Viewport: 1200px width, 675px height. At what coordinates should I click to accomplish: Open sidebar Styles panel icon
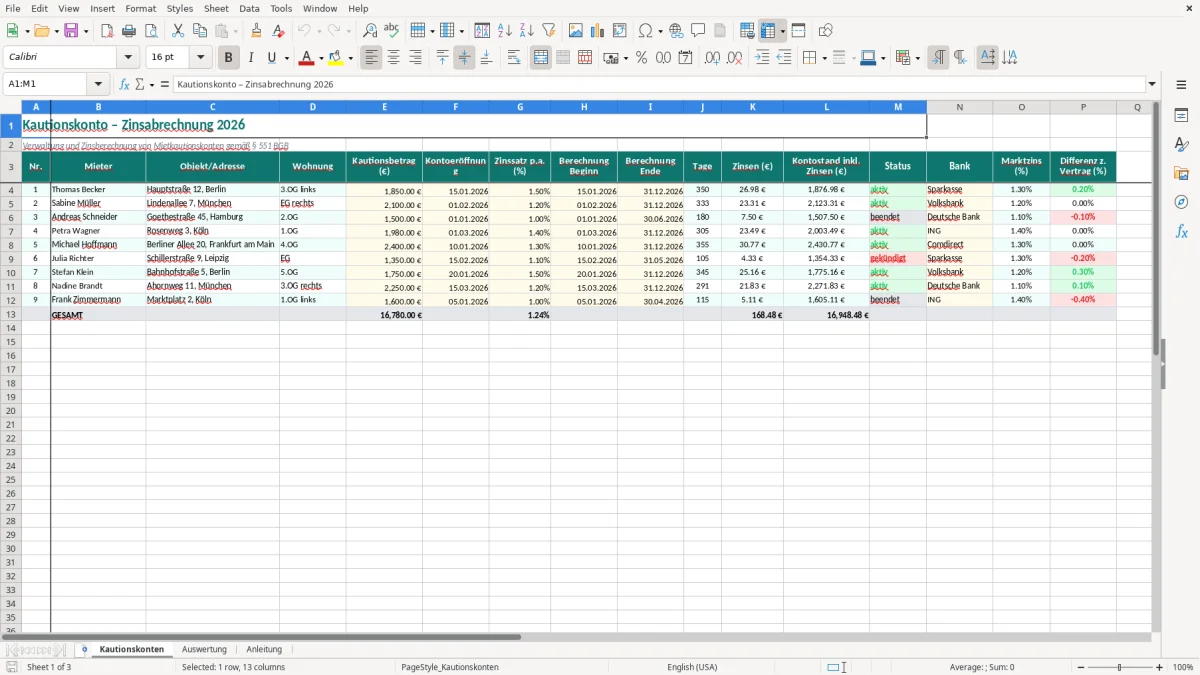click(x=1181, y=145)
